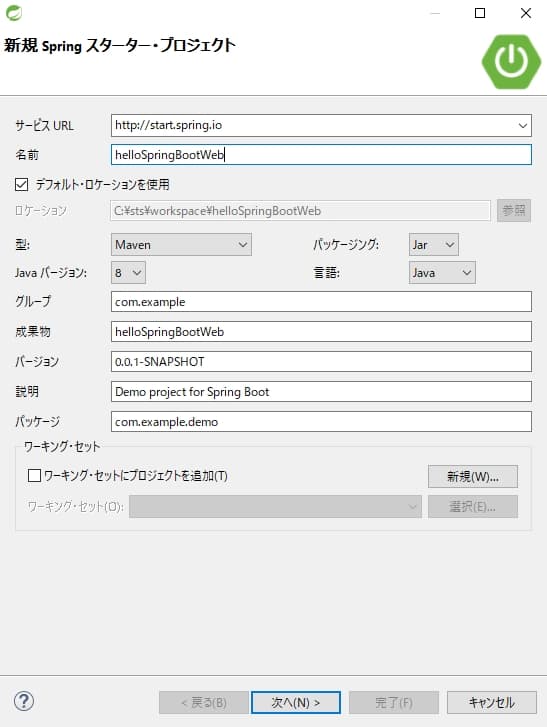547x727 pixels.
Task: Click the 新規(W)... button
Action: click(x=473, y=476)
